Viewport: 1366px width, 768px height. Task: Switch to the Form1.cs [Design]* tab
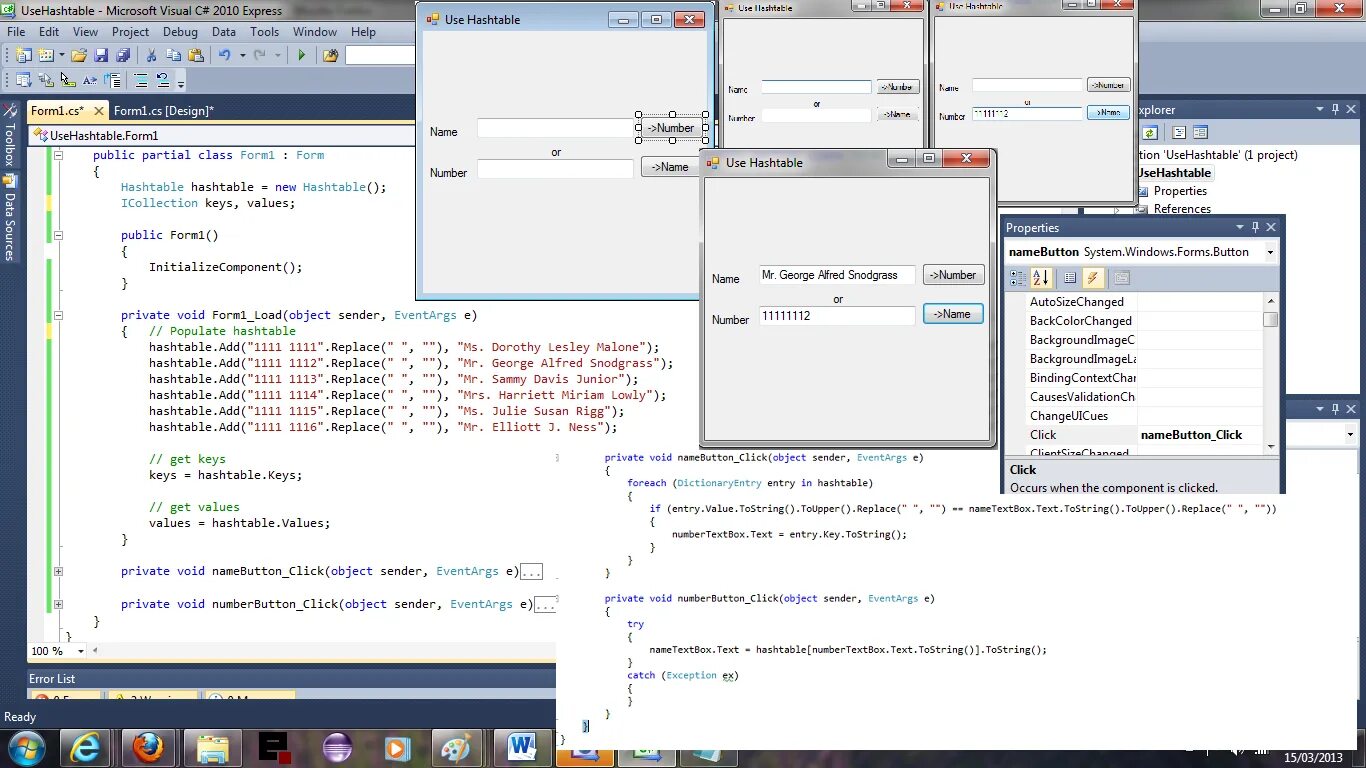tap(164, 110)
